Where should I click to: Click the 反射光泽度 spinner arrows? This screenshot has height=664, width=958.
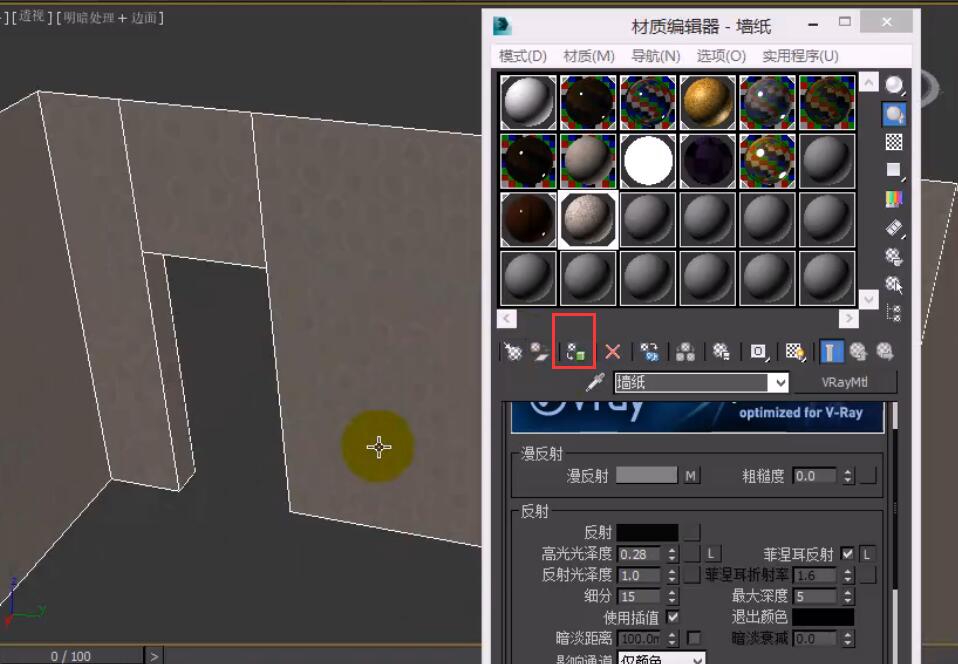point(672,575)
